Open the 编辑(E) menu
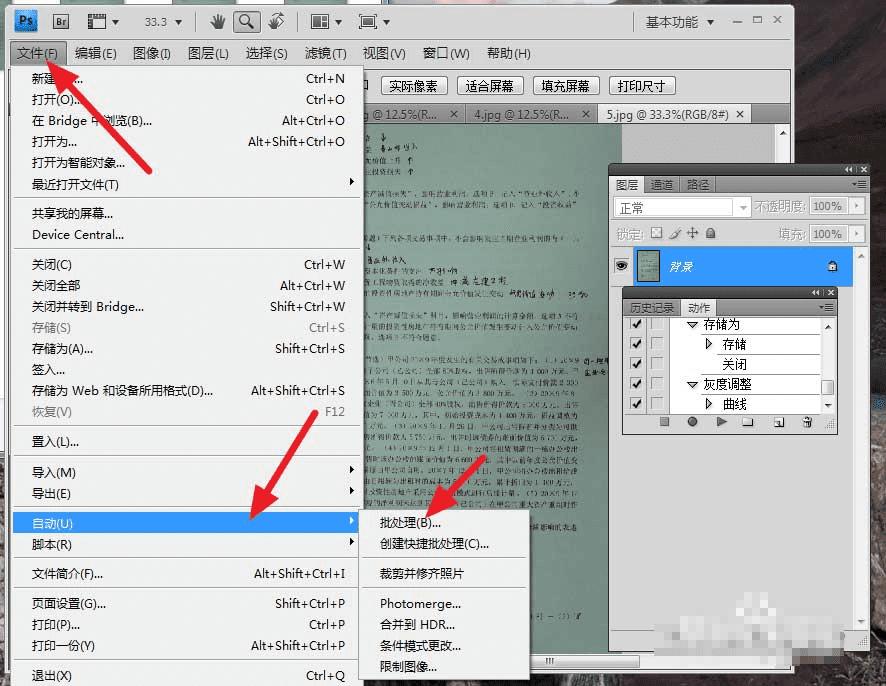886x686 pixels. tap(95, 54)
